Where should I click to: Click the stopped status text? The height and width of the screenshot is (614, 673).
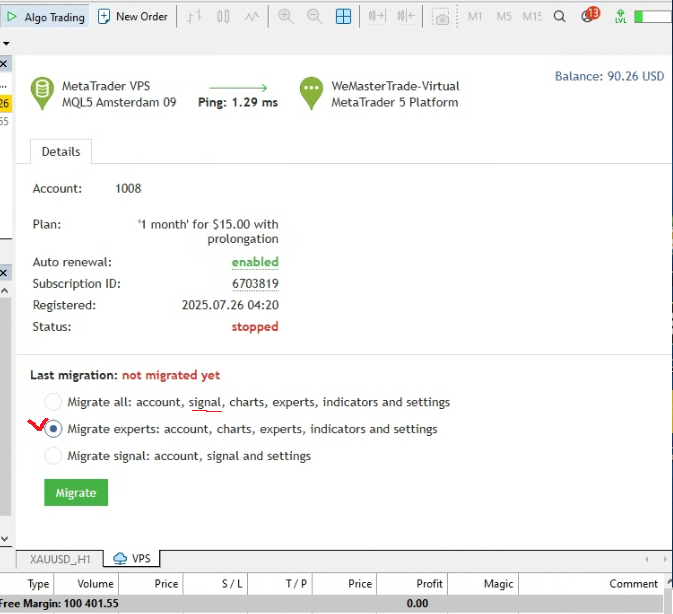click(255, 327)
